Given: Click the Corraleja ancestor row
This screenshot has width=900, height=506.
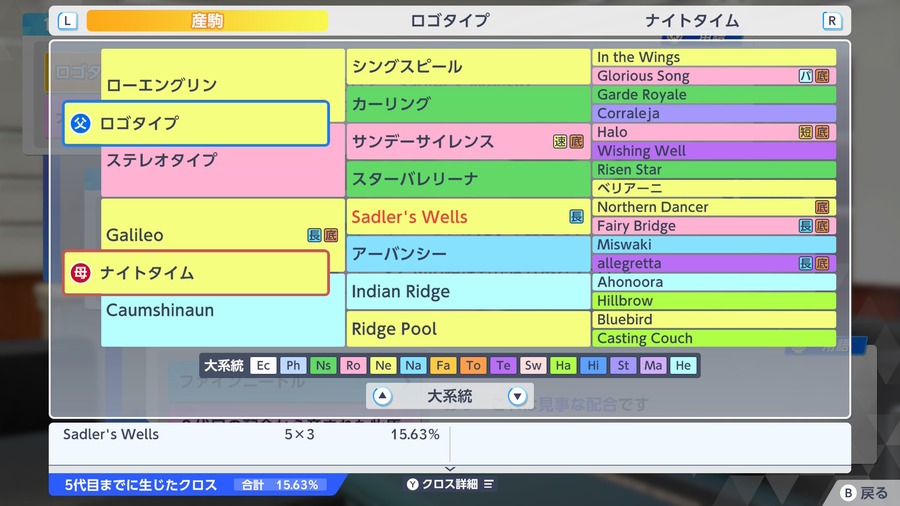Looking at the screenshot, I should coord(714,114).
